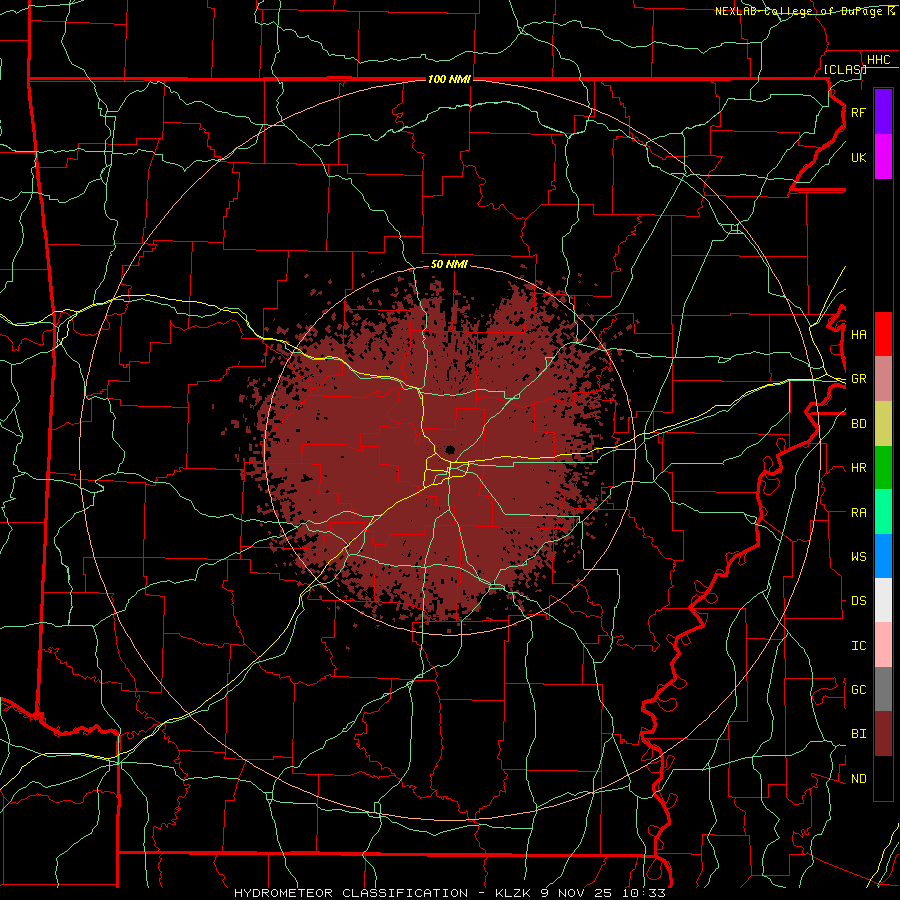Click the [CLAS] units label
The image size is (900, 900).
(845, 69)
